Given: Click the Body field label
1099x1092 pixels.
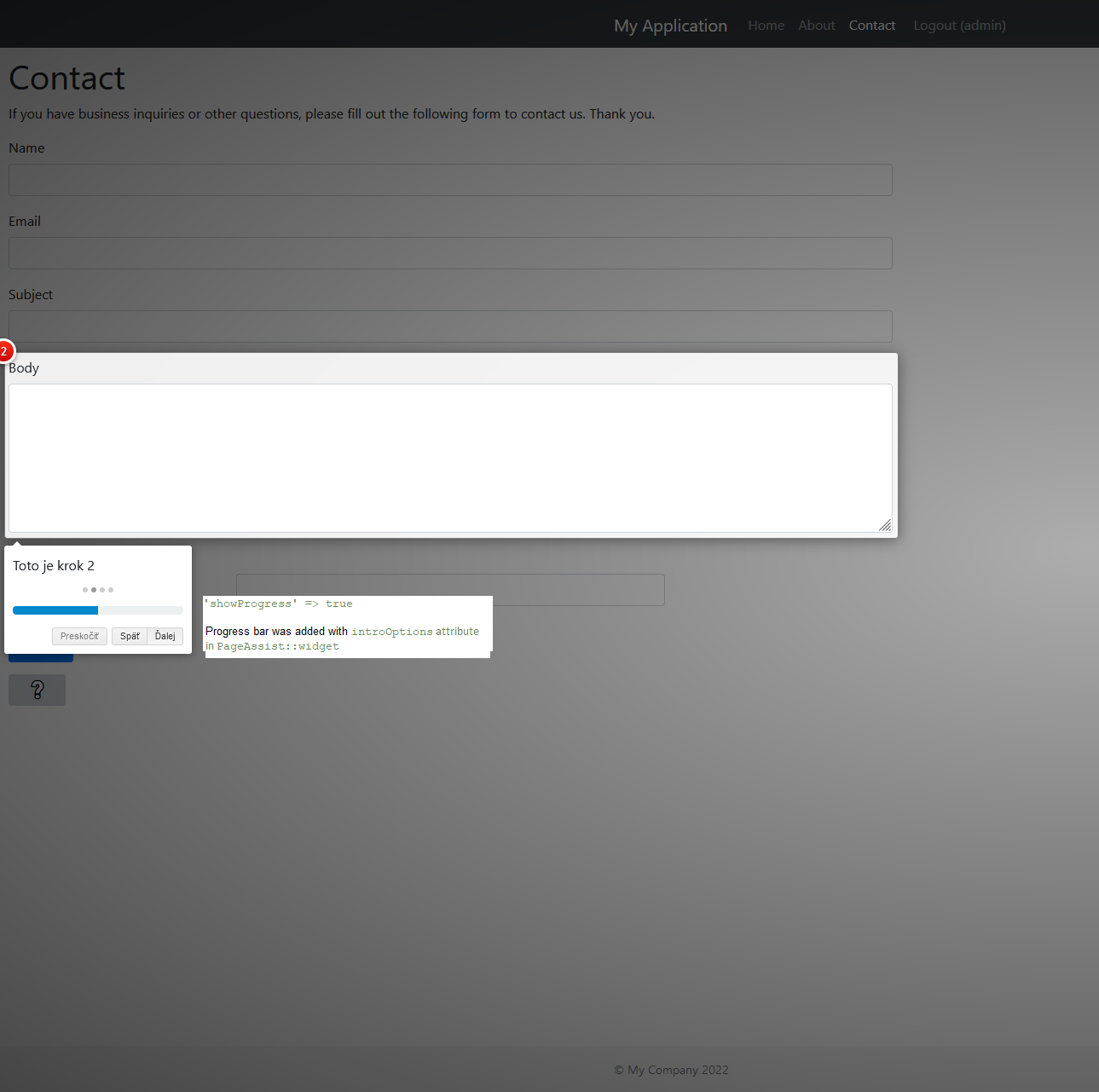Looking at the screenshot, I should pyautogui.click(x=24, y=368).
